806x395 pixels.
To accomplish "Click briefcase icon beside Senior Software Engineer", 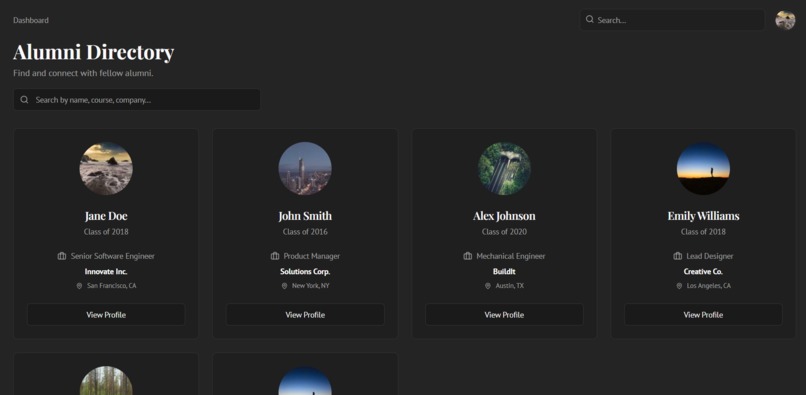I will click(x=62, y=256).
